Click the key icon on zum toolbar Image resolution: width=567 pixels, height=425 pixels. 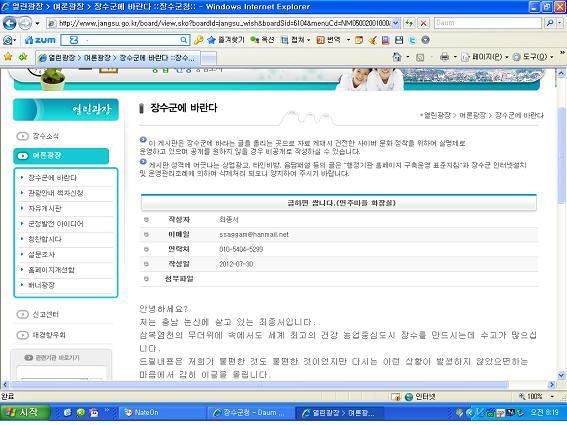pos(198,40)
